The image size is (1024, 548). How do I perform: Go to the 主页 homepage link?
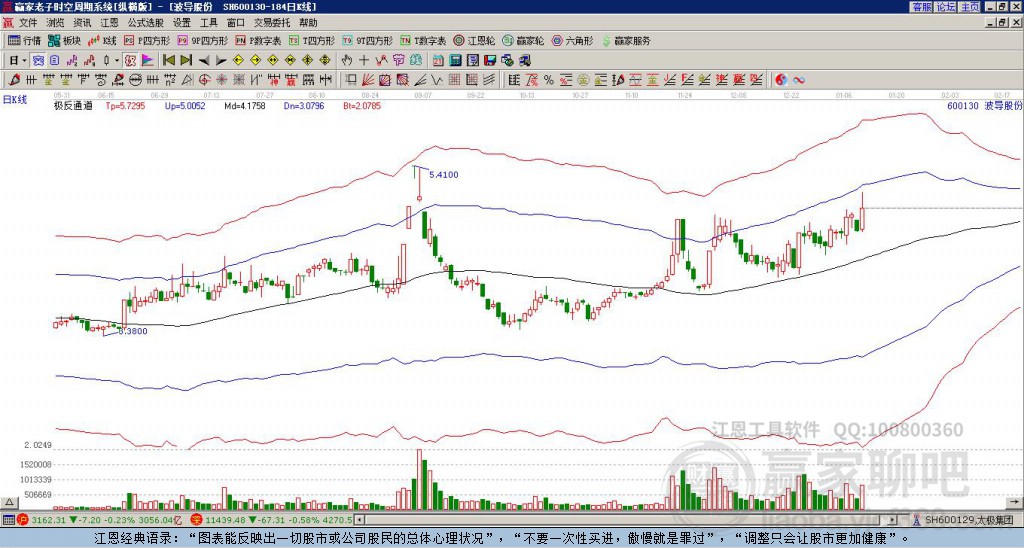969,7
